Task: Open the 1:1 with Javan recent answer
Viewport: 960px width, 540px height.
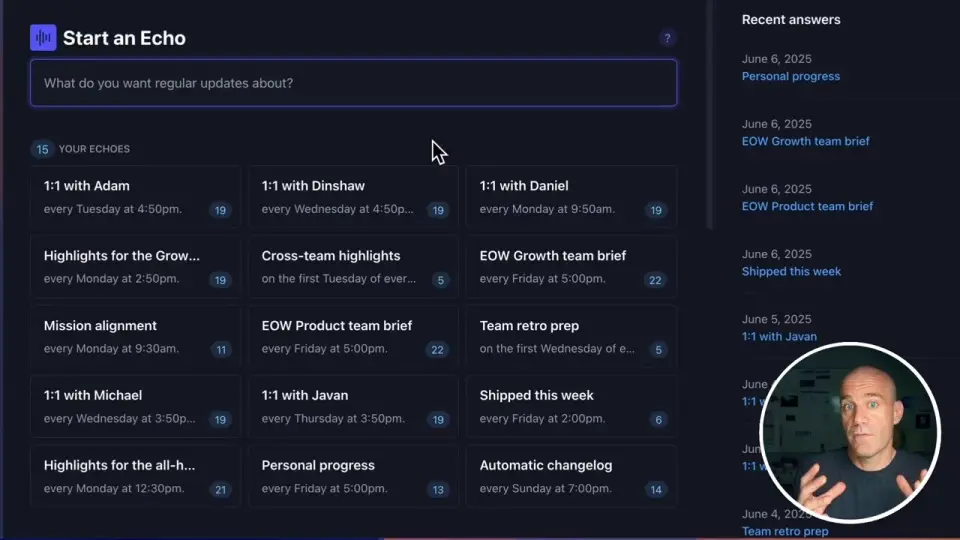Action: point(779,336)
